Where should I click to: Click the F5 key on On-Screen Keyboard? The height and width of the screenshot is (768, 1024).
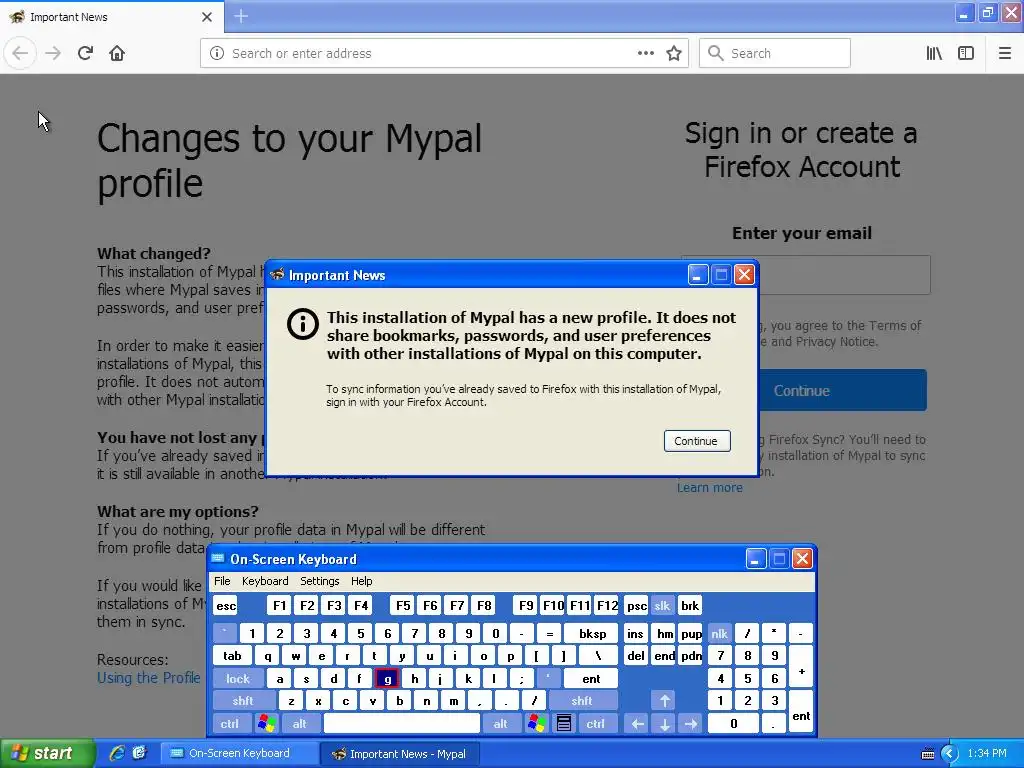coord(404,605)
